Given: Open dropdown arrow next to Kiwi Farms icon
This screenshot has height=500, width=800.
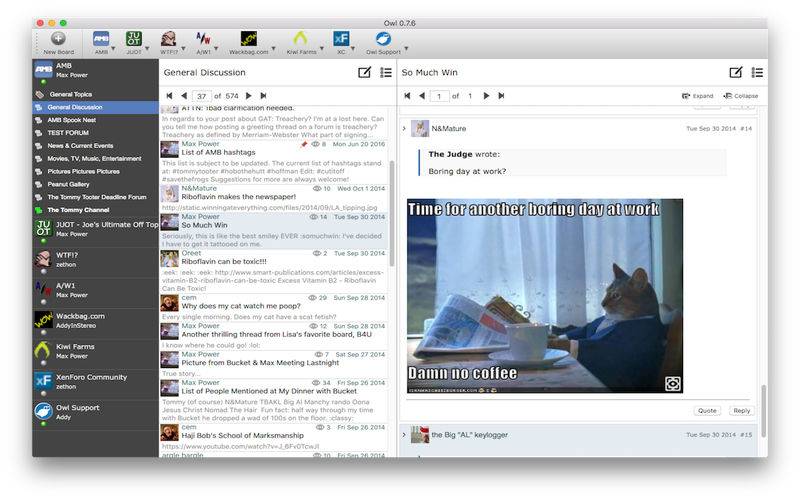Looking at the screenshot, I should pos(321,48).
